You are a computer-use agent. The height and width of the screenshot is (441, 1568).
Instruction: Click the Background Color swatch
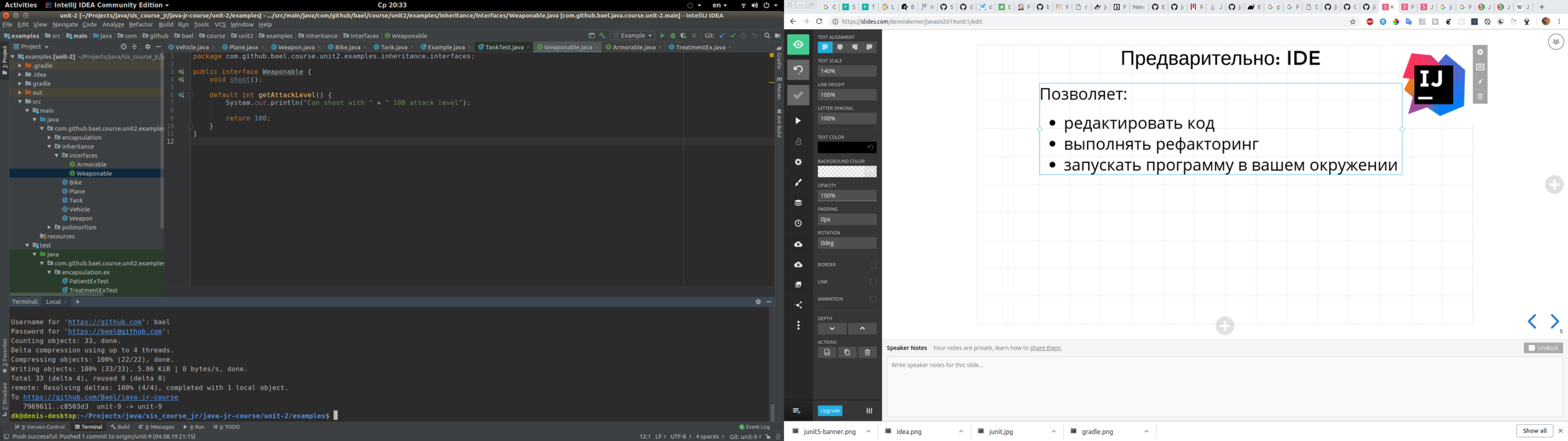847,171
